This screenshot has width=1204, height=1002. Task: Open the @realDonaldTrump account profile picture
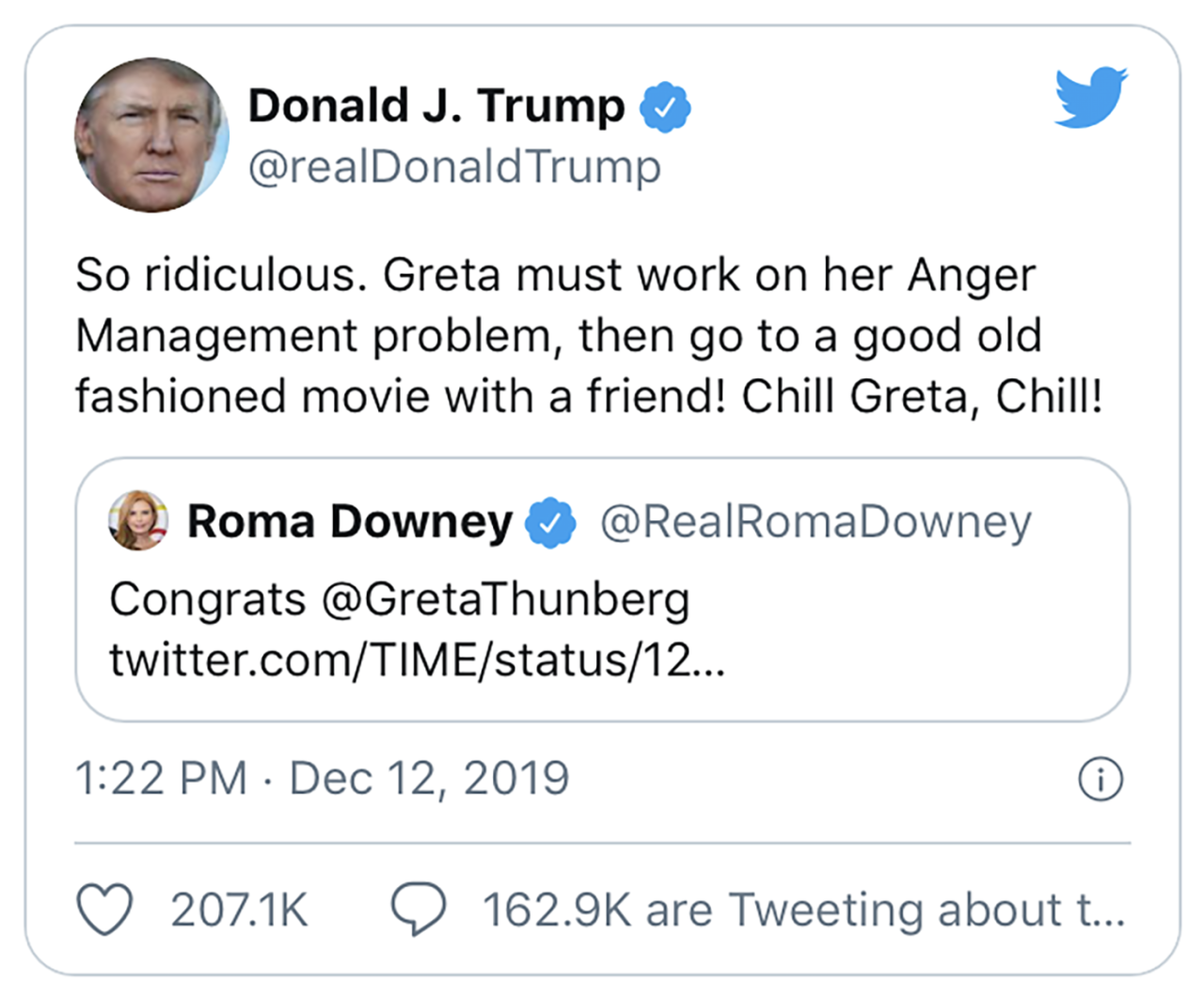pos(151,135)
